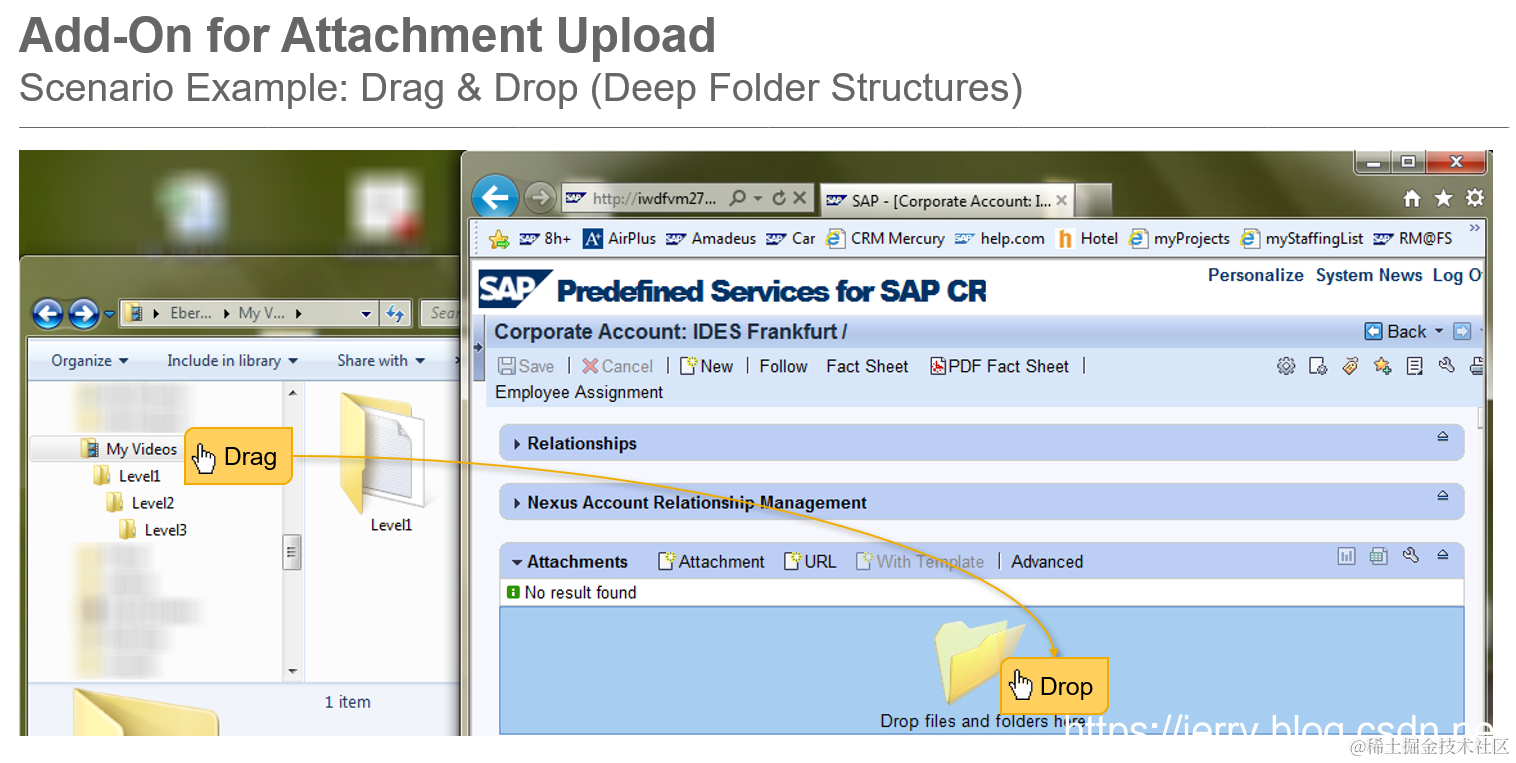The image size is (1516, 763).
Task: Close the SAP Corporate Account browser tab
Action: (1062, 200)
